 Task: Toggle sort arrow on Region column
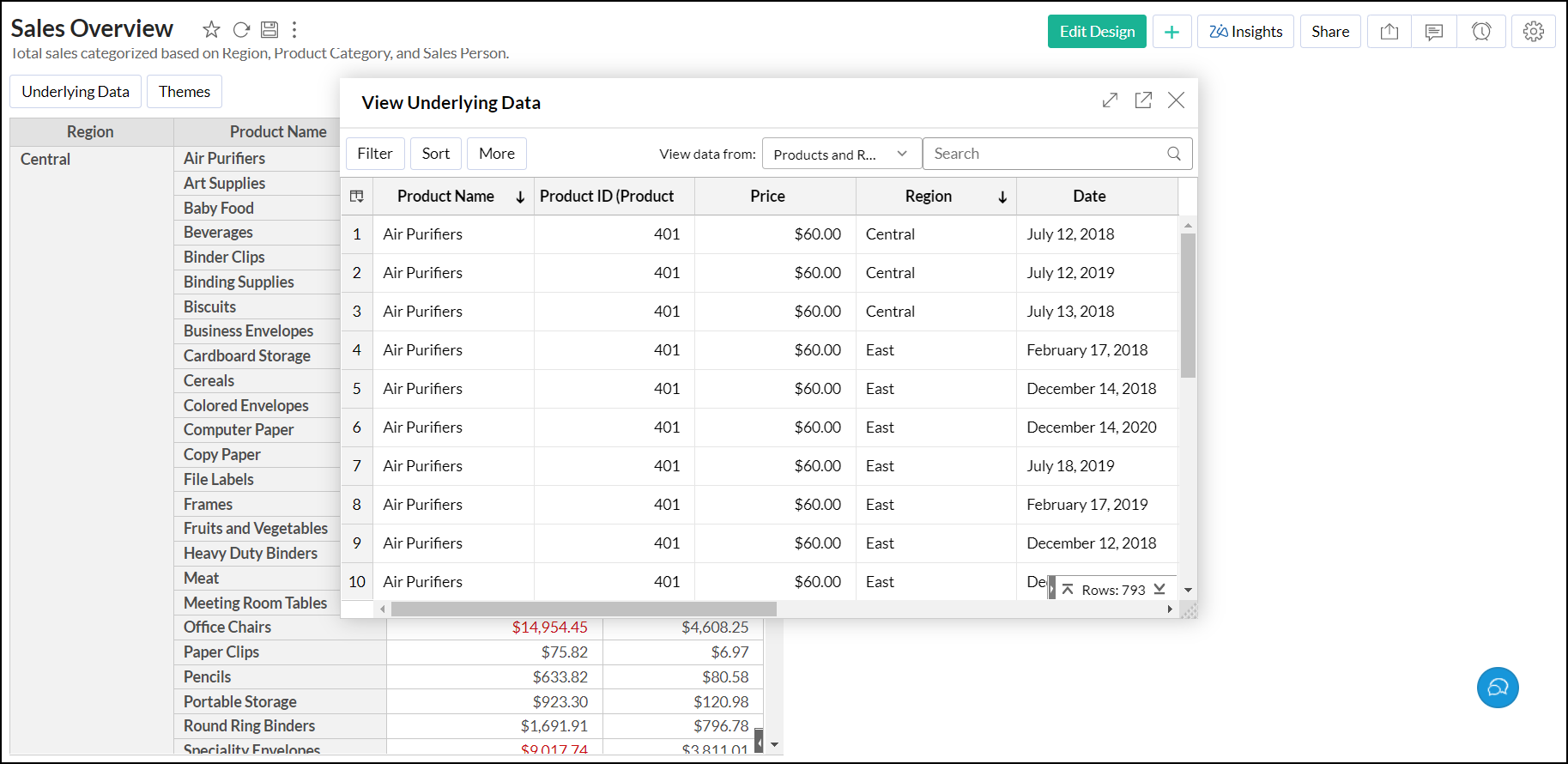1002,197
